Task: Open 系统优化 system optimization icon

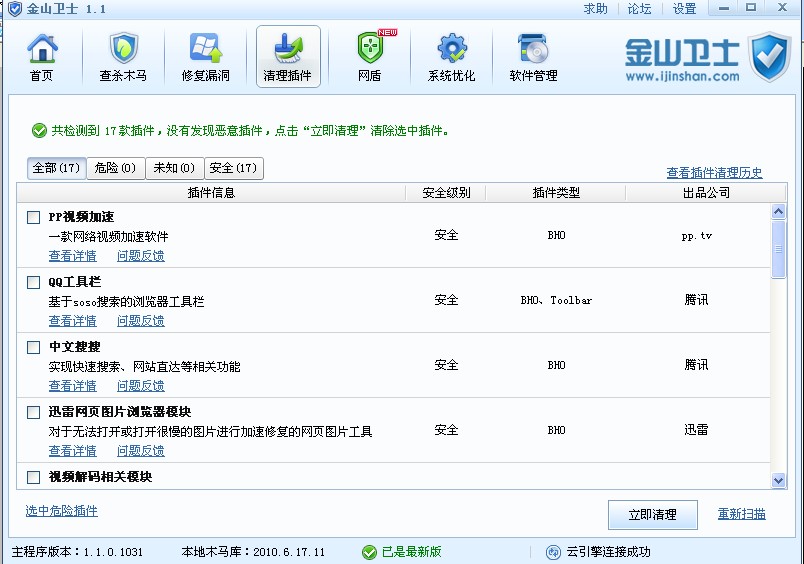Action: tap(452, 56)
